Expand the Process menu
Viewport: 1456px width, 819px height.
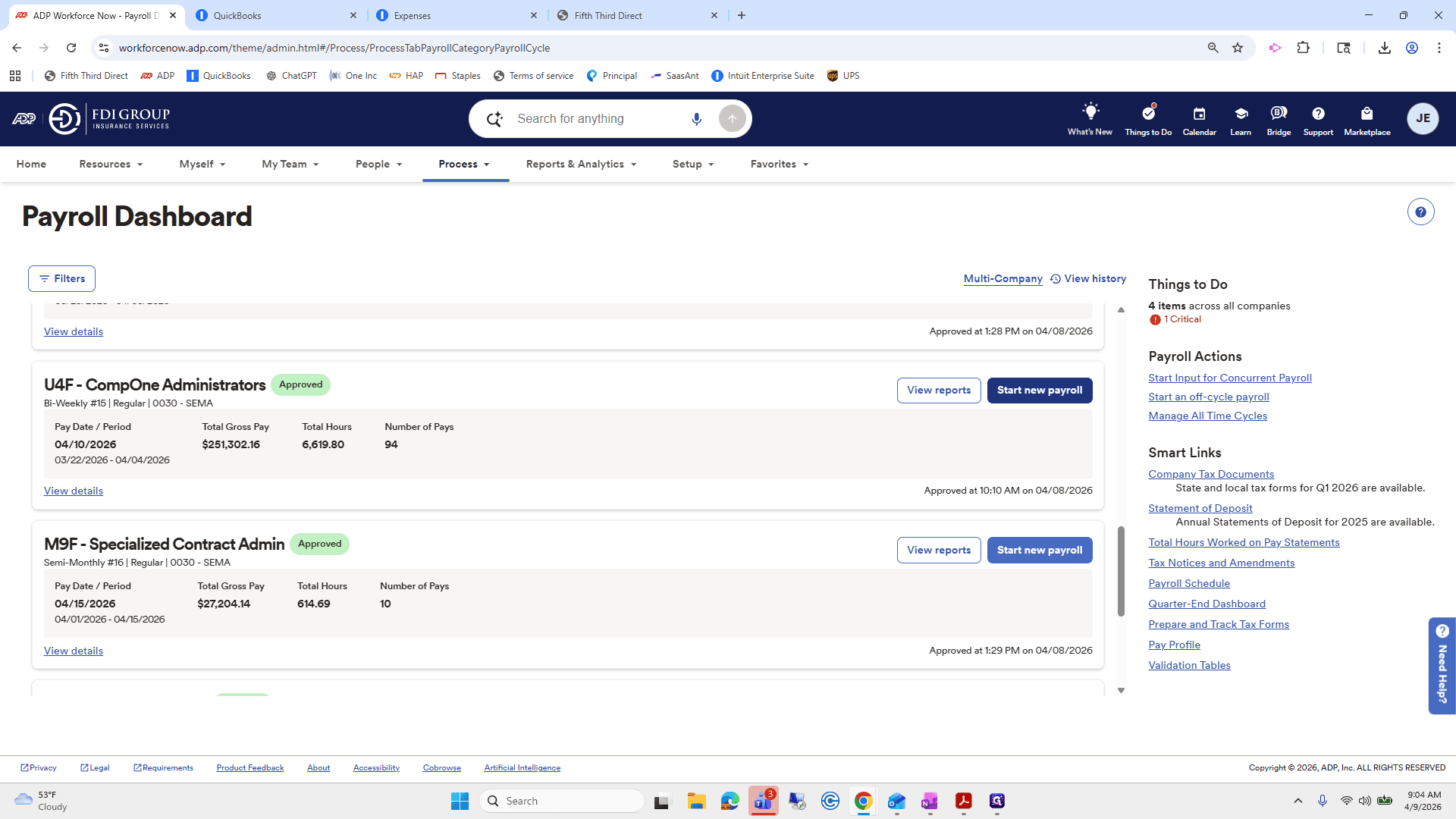(464, 164)
